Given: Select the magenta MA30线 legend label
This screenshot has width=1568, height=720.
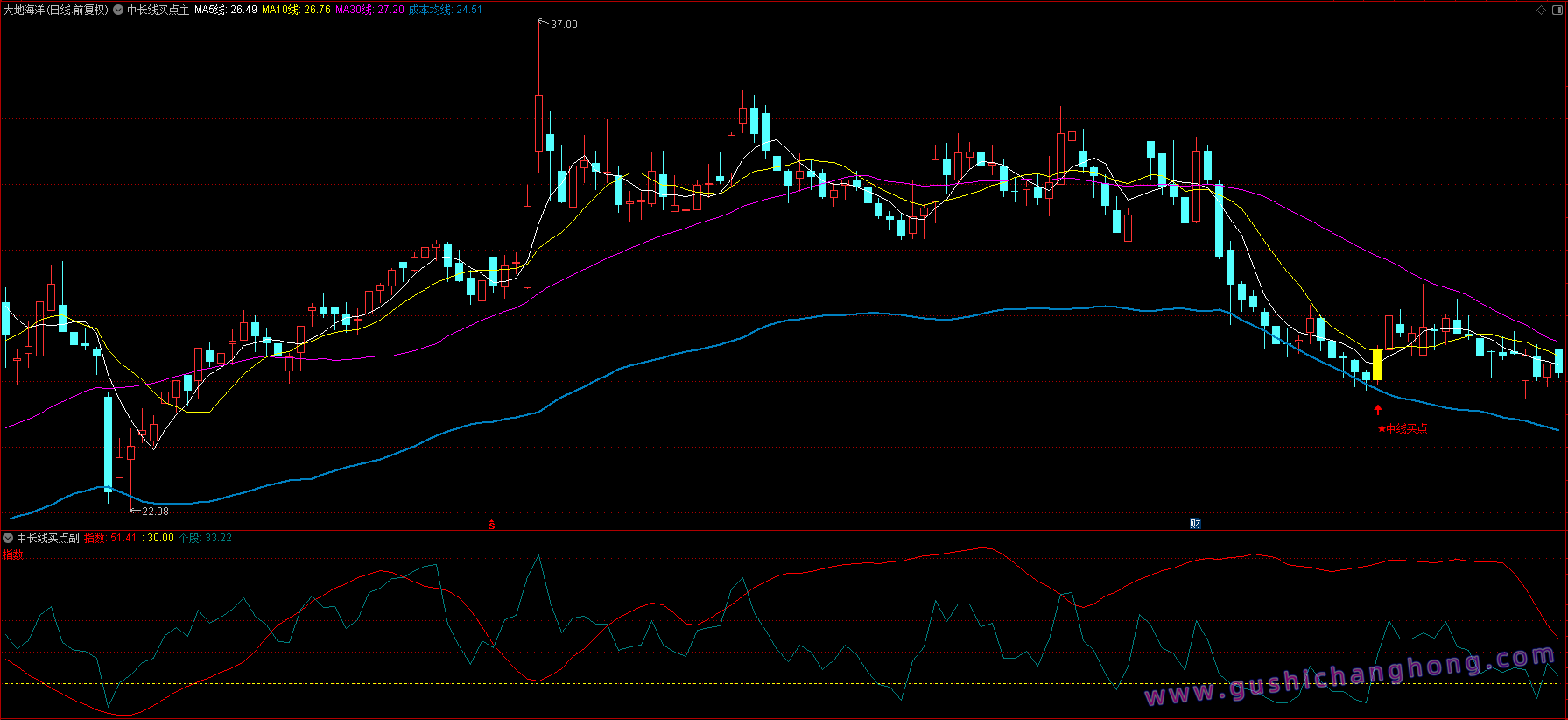Looking at the screenshot, I should (369, 11).
